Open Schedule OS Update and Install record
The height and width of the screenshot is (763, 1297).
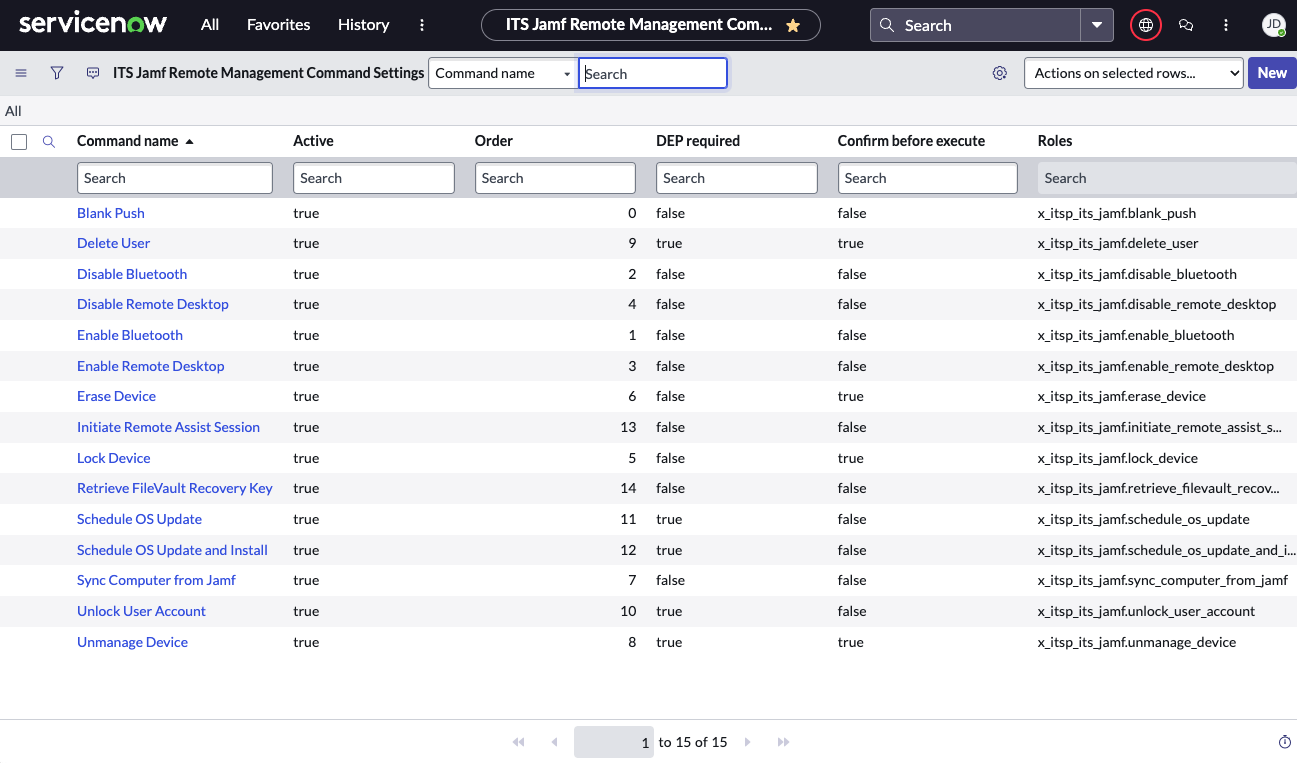[x=172, y=550]
